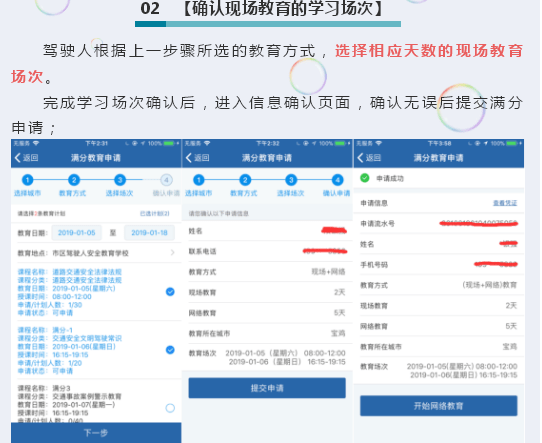Screen dimensions: 542x443
Task: Check the 满分3 course on 2019-01-07
Action: (x=170, y=408)
